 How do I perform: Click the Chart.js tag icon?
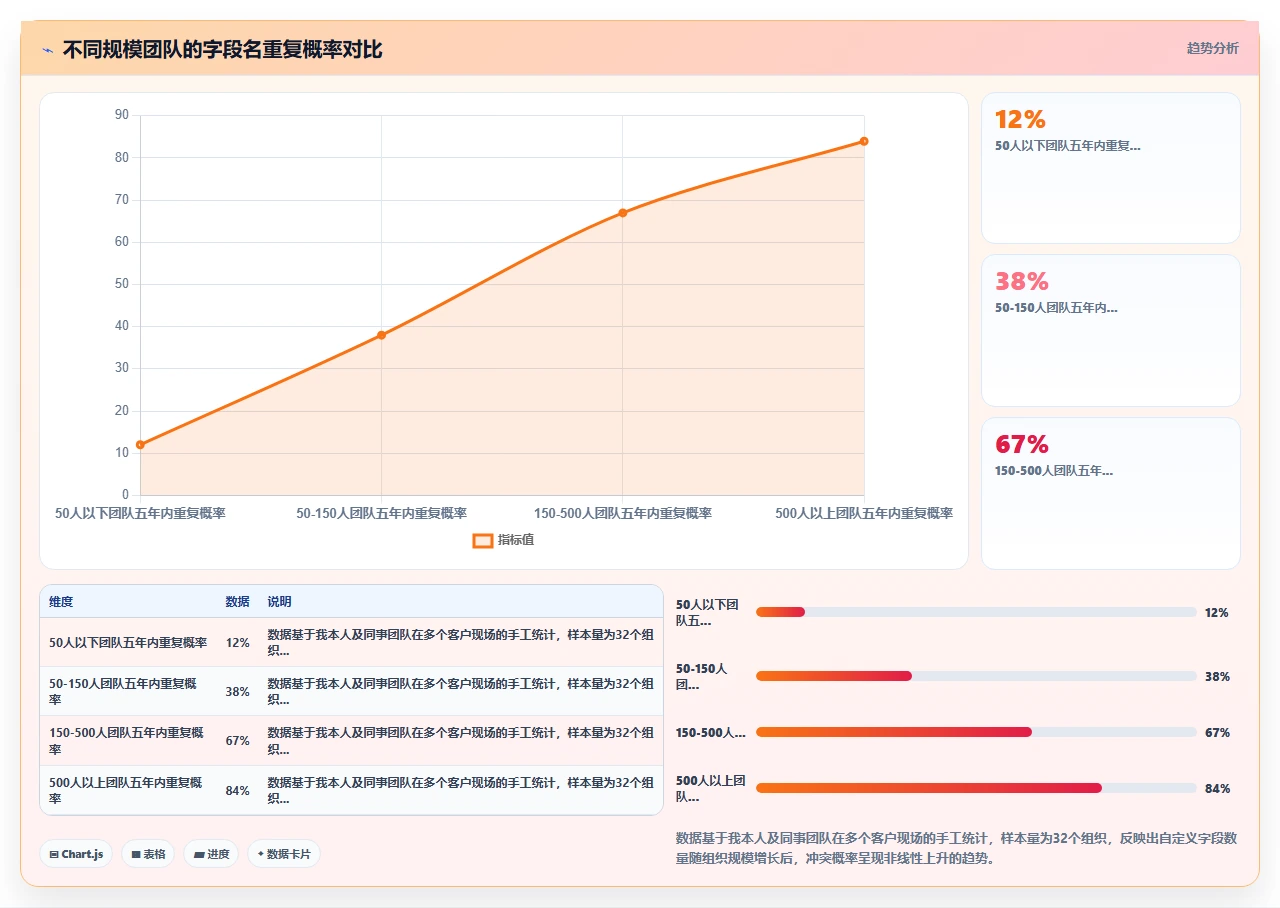tap(53, 855)
